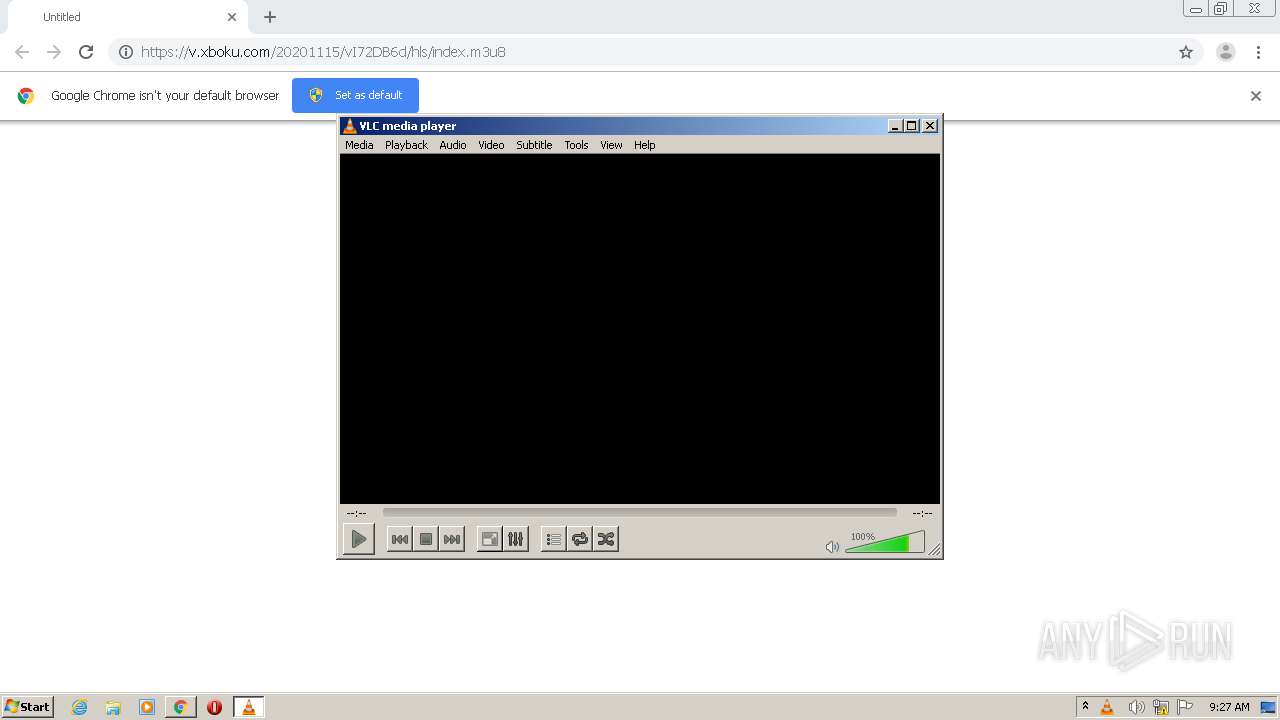
Task: Bookmark this page with star icon
Action: (x=1186, y=52)
